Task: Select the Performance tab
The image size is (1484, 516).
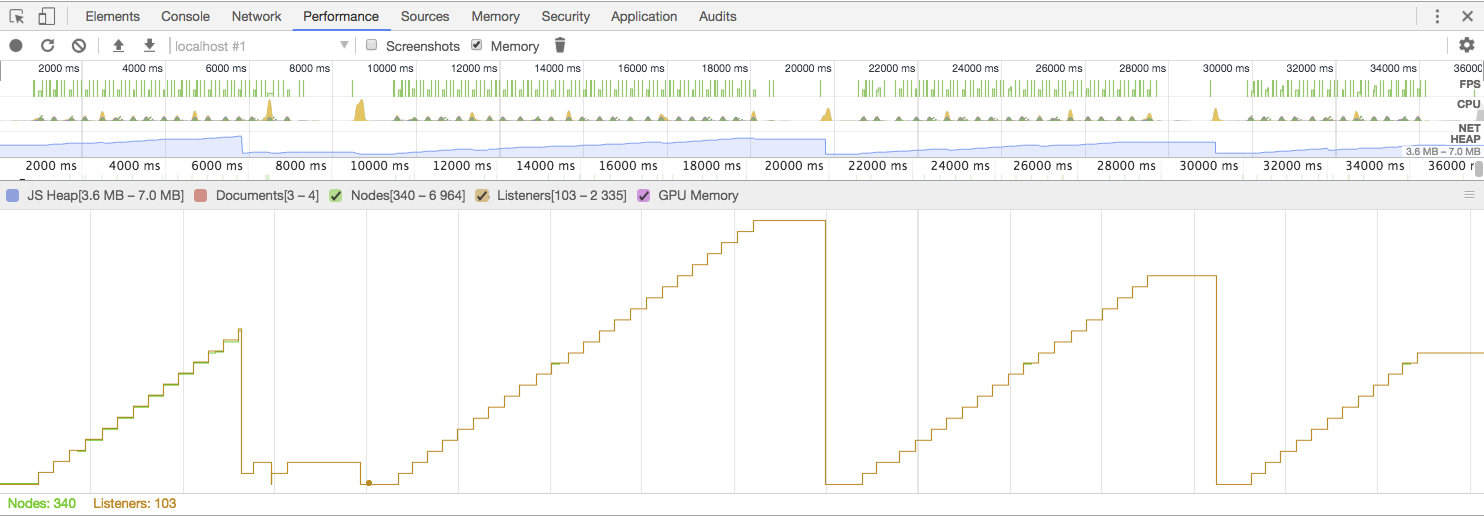Action: (341, 16)
